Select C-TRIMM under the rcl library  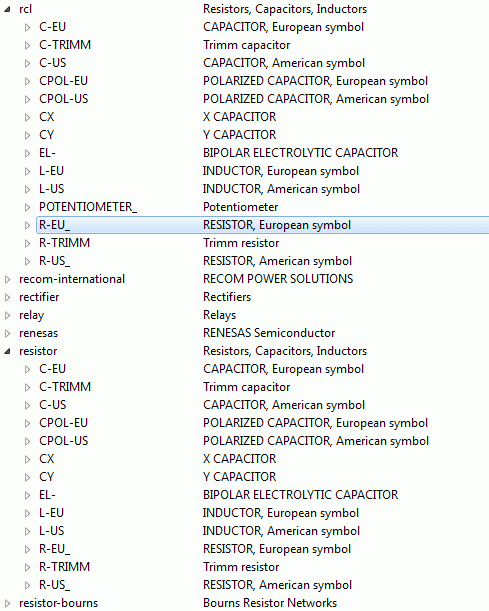pos(65,45)
